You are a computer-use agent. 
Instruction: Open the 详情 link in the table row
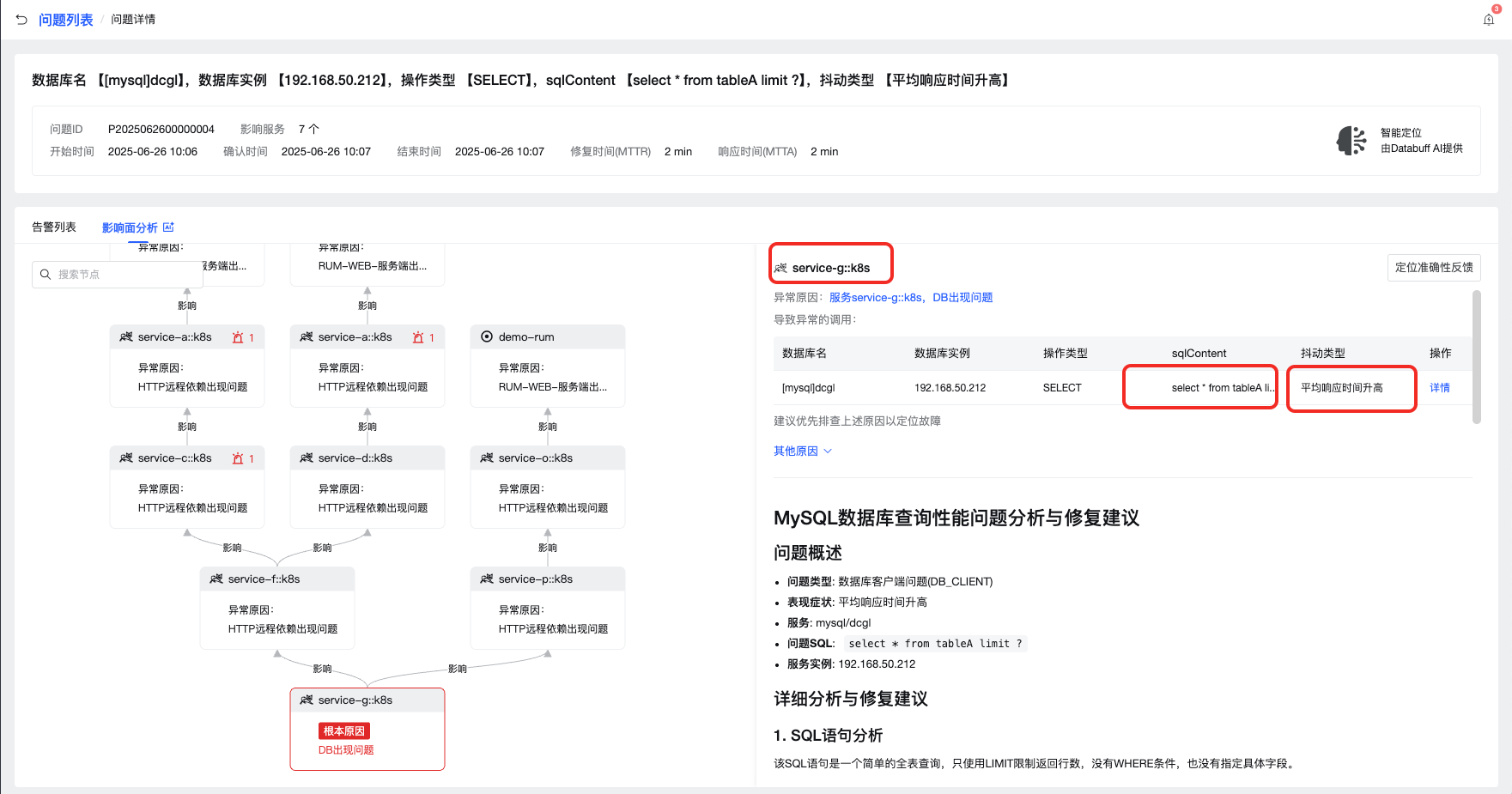(1440, 388)
